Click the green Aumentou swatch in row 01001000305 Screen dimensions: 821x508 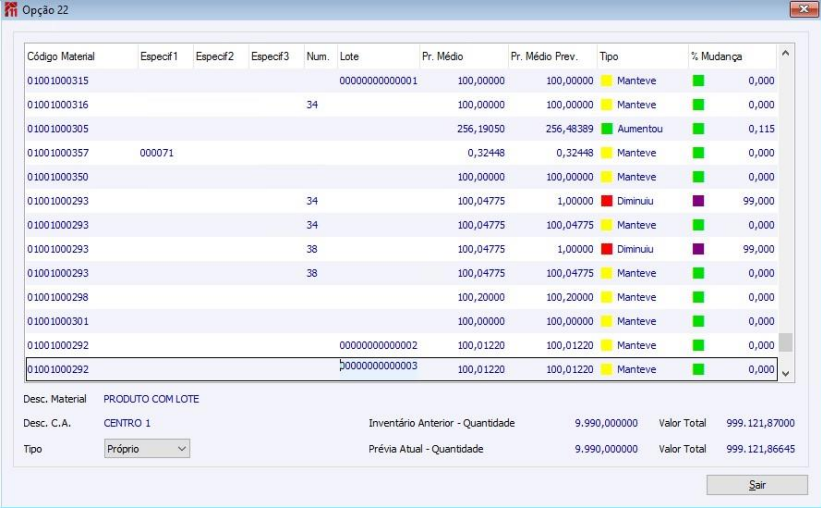(607, 129)
